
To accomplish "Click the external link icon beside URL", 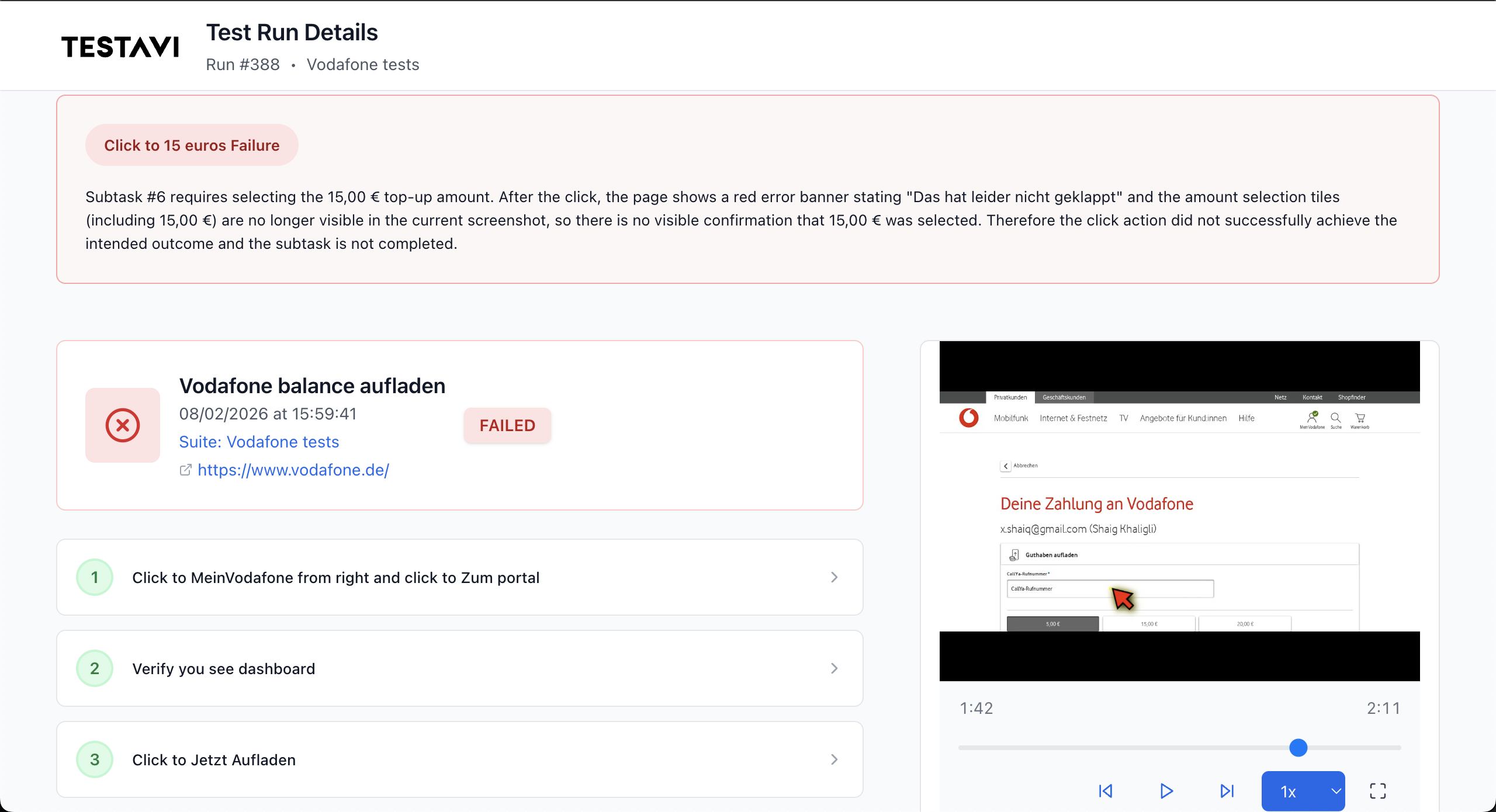I will tap(185, 470).
